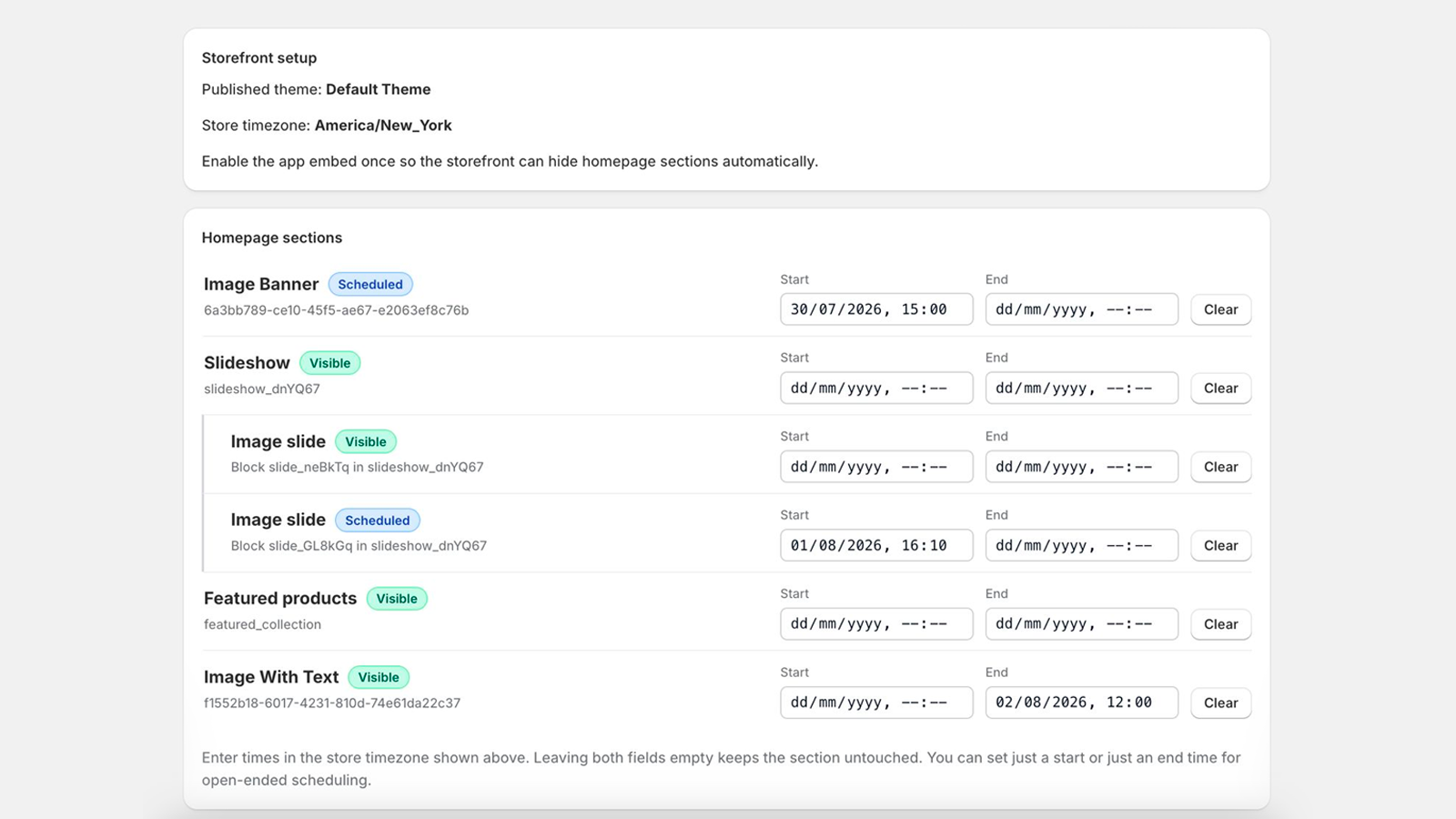
Task: Select the Slideshow section title
Action: (247, 363)
